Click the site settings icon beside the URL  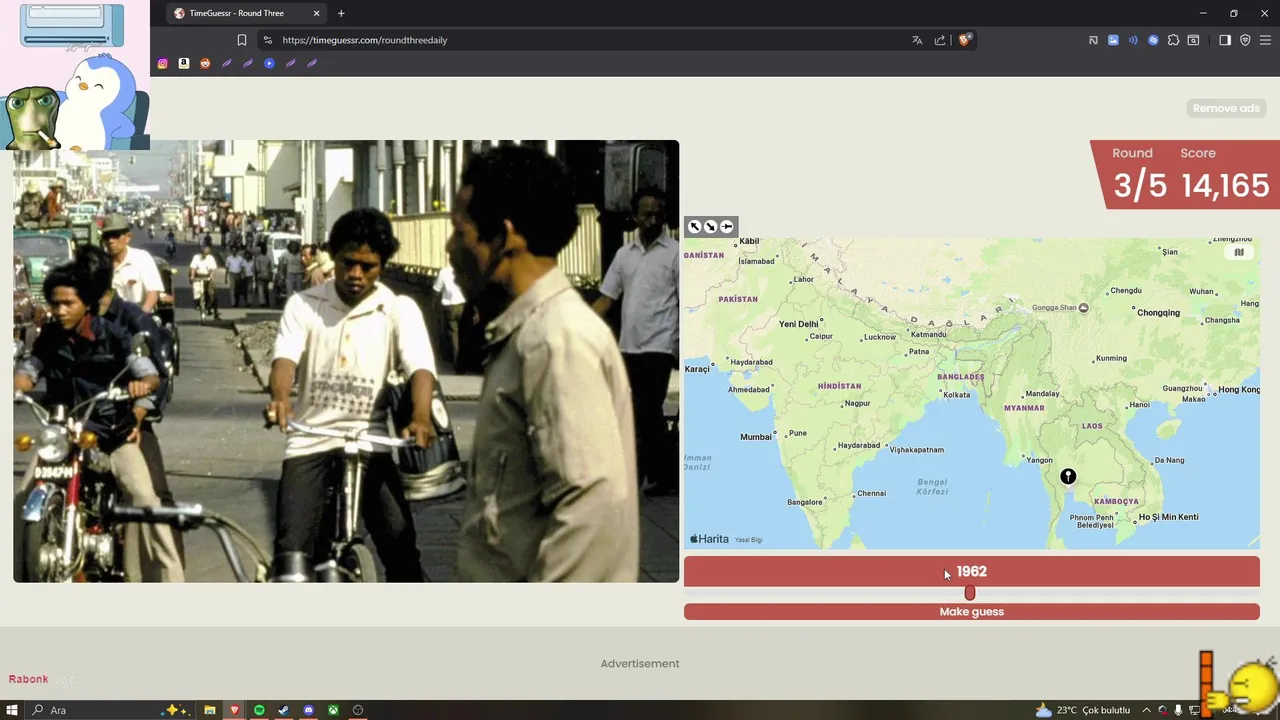point(267,40)
